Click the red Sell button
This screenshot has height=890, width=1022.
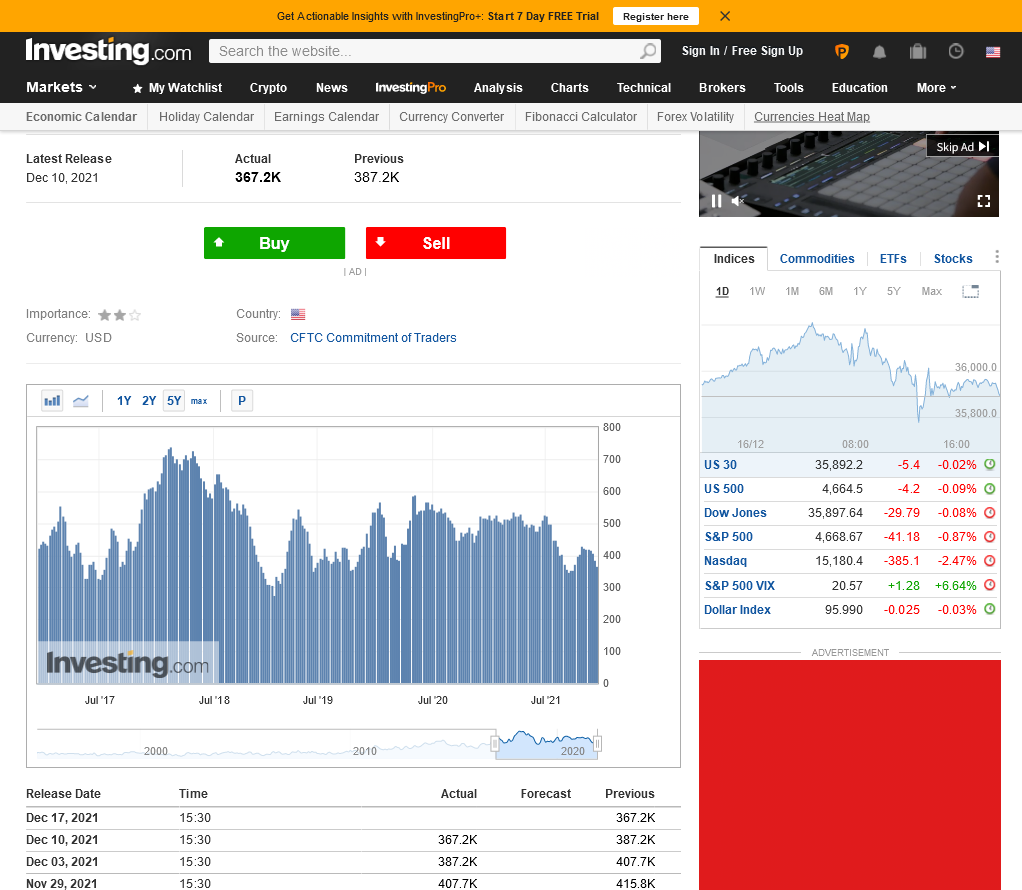coord(436,243)
